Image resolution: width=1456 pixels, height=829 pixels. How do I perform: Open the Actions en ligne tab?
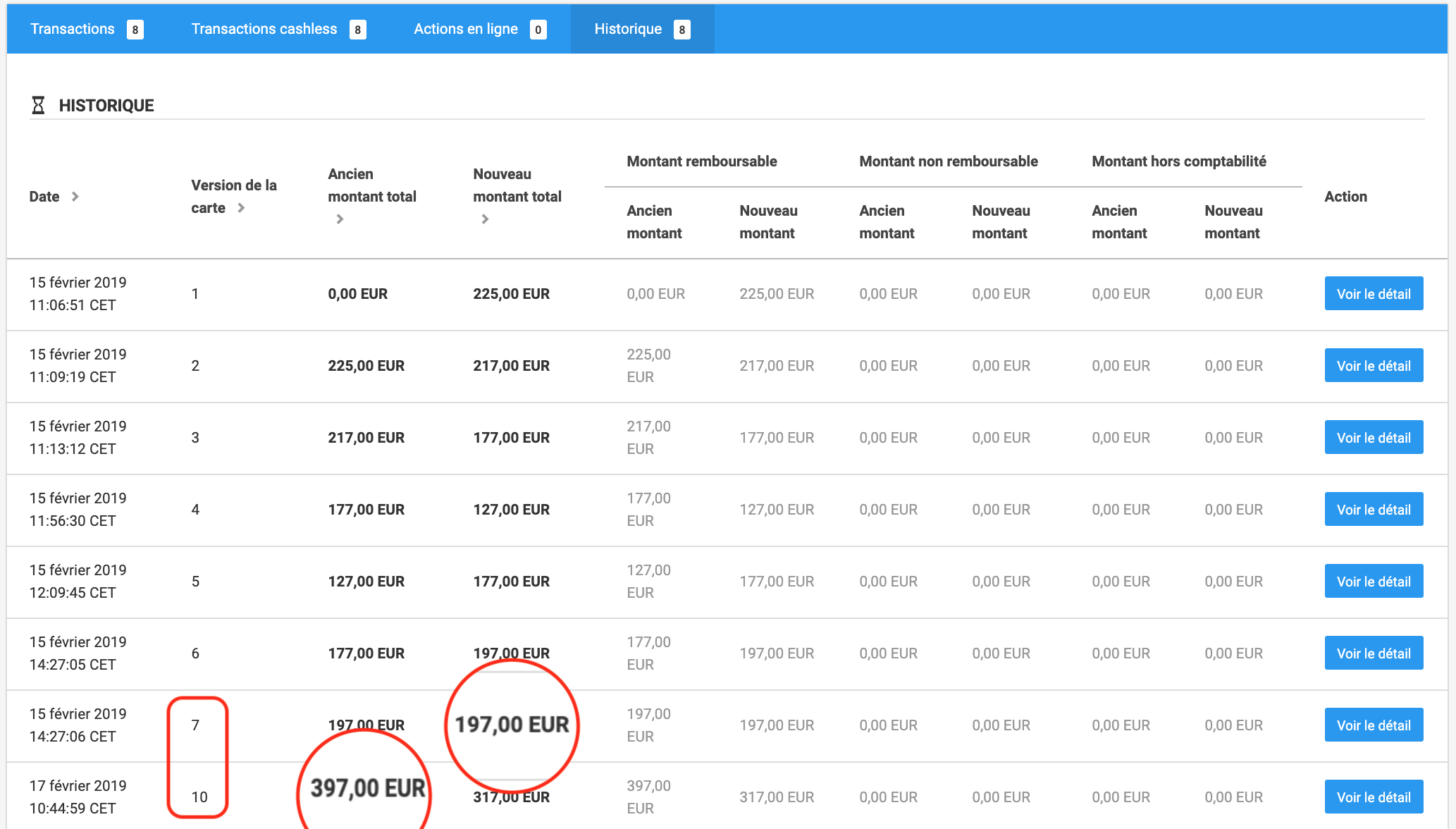point(466,29)
